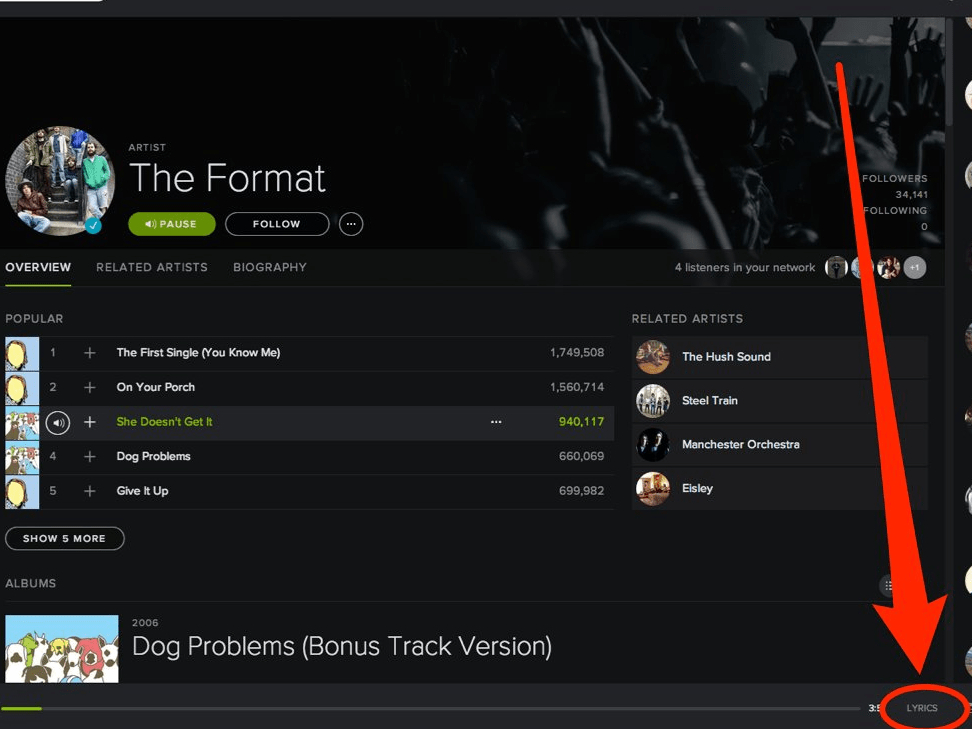This screenshot has height=729, width=972.
Task: Click cover thumbnail of Give It Up track
Action: [22, 492]
